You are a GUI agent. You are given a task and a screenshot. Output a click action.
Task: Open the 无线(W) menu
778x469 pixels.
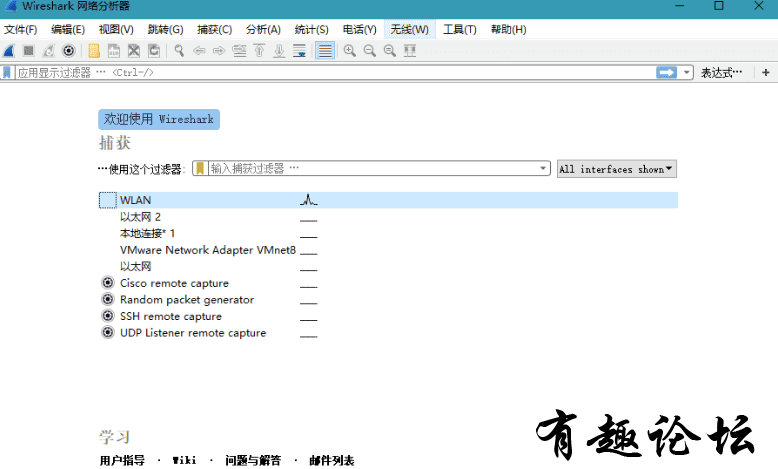pos(409,29)
